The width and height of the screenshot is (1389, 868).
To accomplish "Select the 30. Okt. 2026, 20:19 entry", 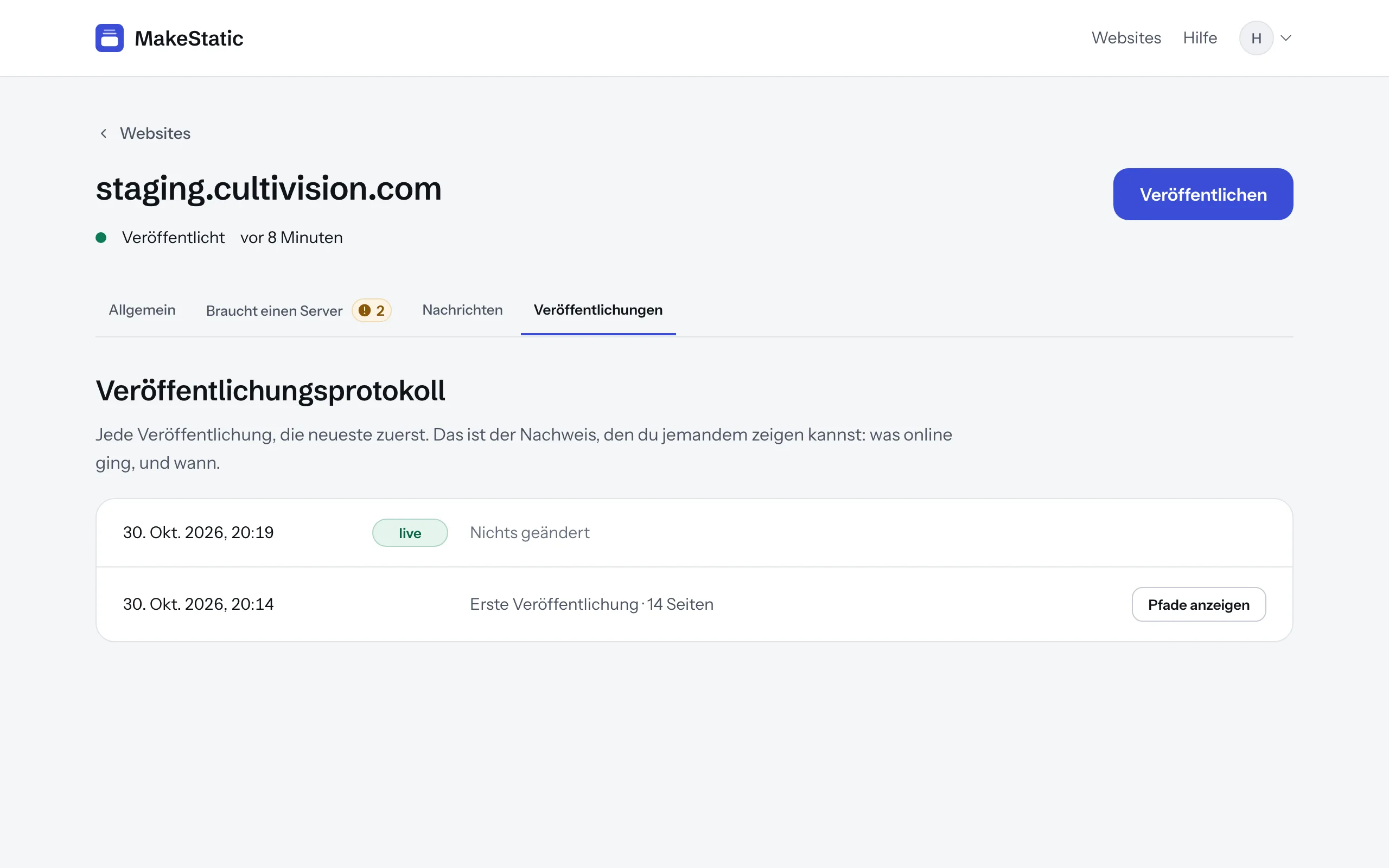I will click(x=694, y=533).
